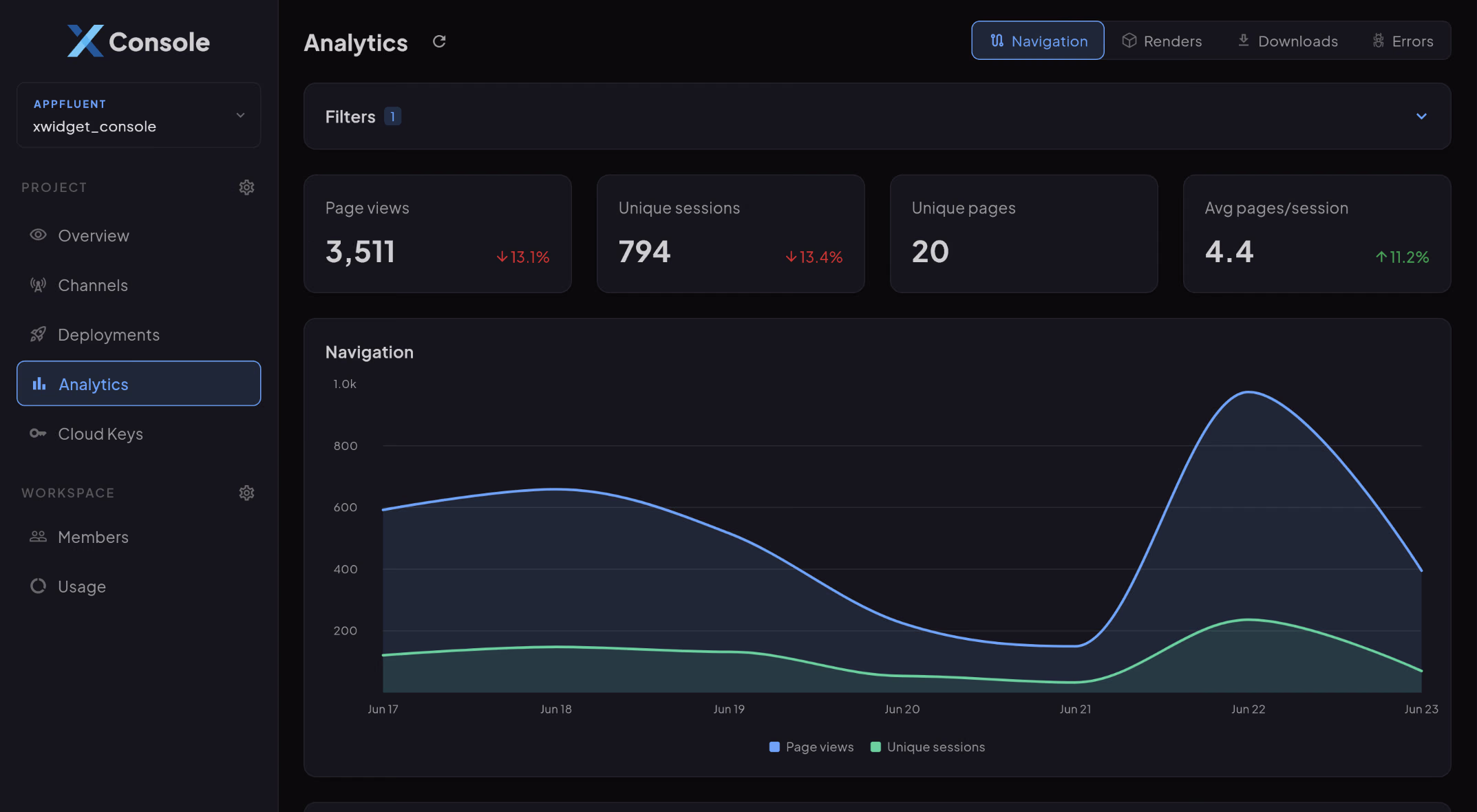Open Workspace settings gear
The height and width of the screenshot is (812, 1477).
[246, 493]
